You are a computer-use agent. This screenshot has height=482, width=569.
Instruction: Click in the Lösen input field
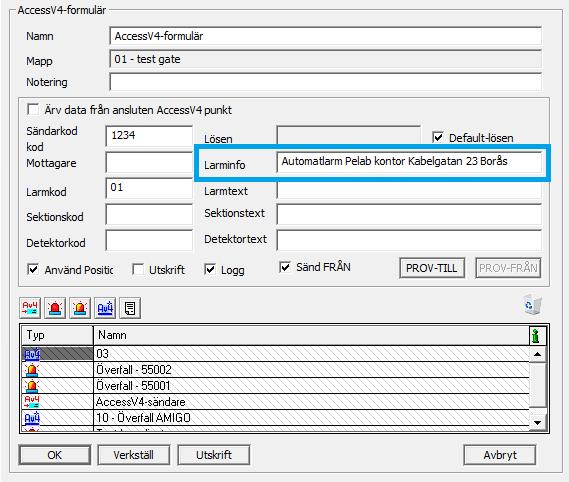click(348, 135)
